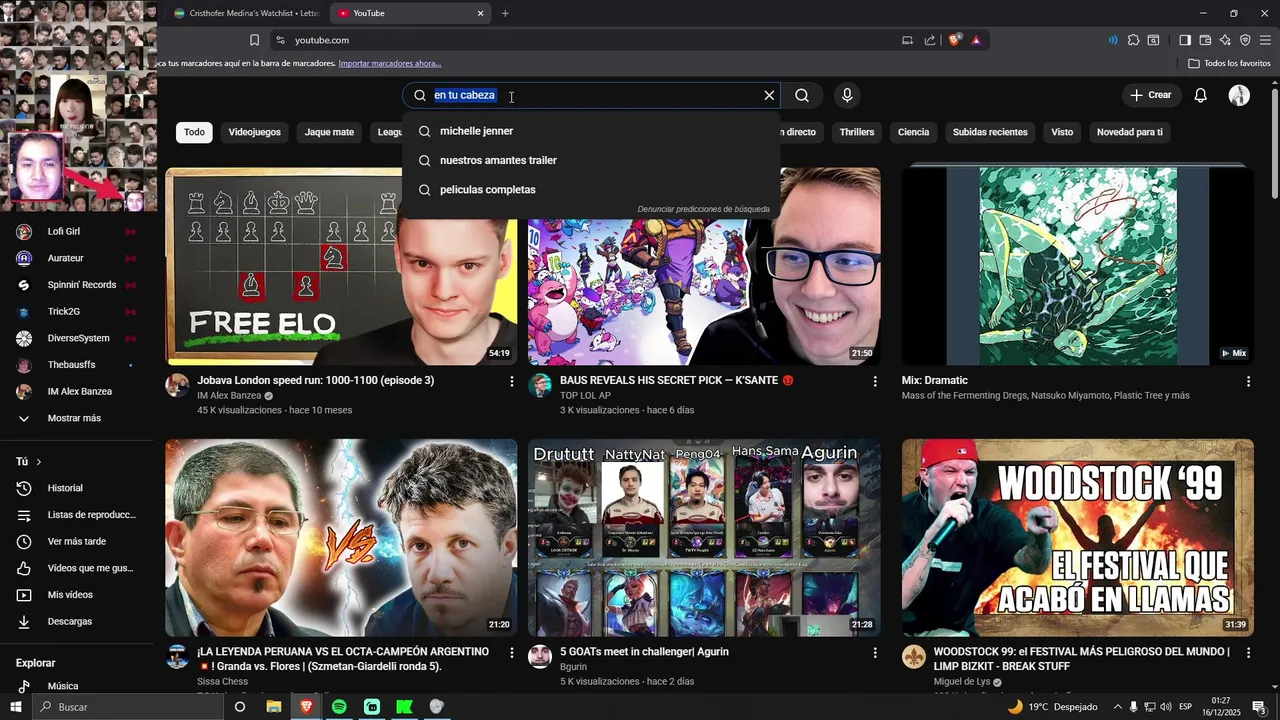
Task: Open YouTube notifications bell
Action: 1201,95
